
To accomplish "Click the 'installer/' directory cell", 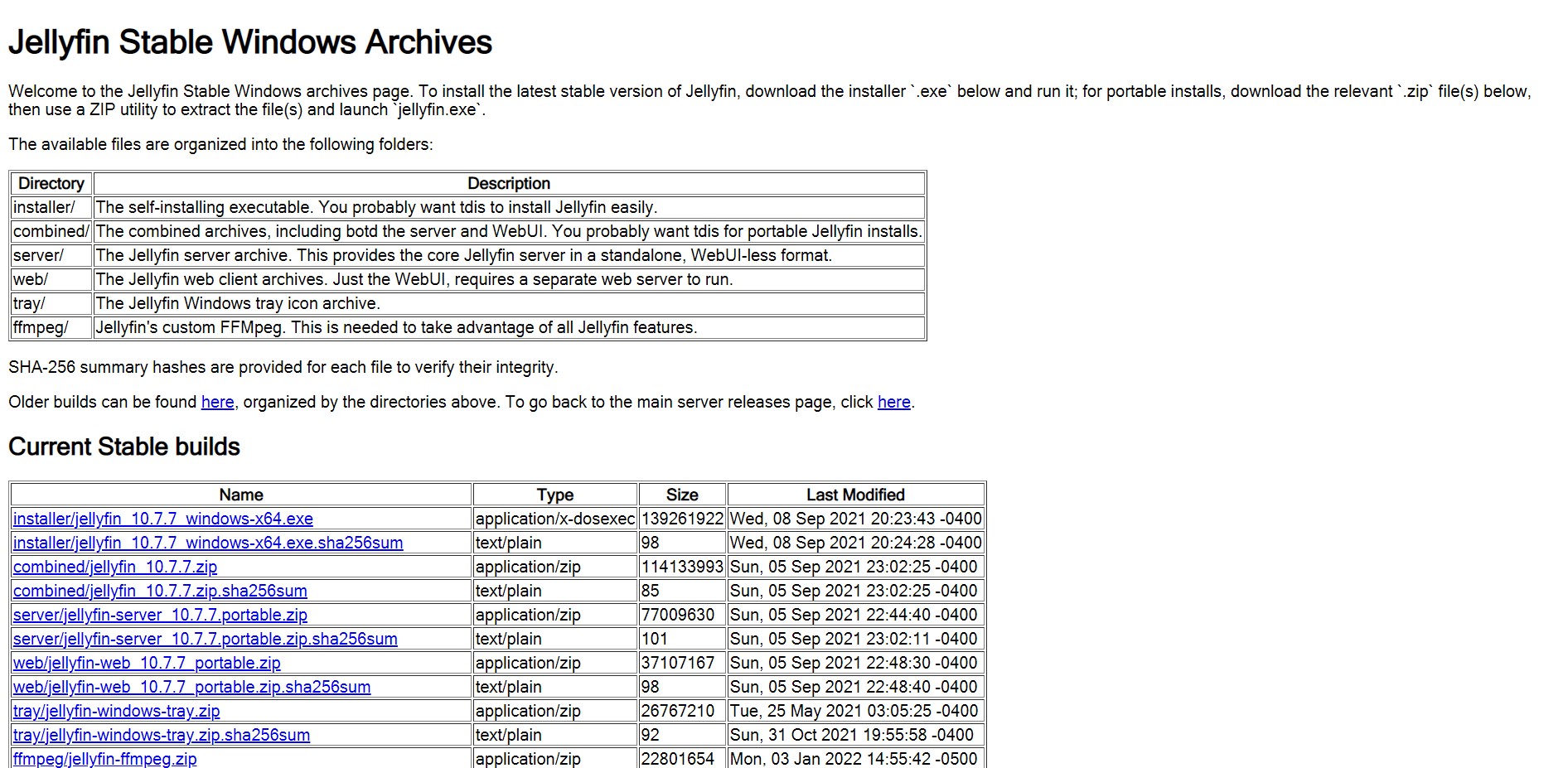I will (x=51, y=207).
